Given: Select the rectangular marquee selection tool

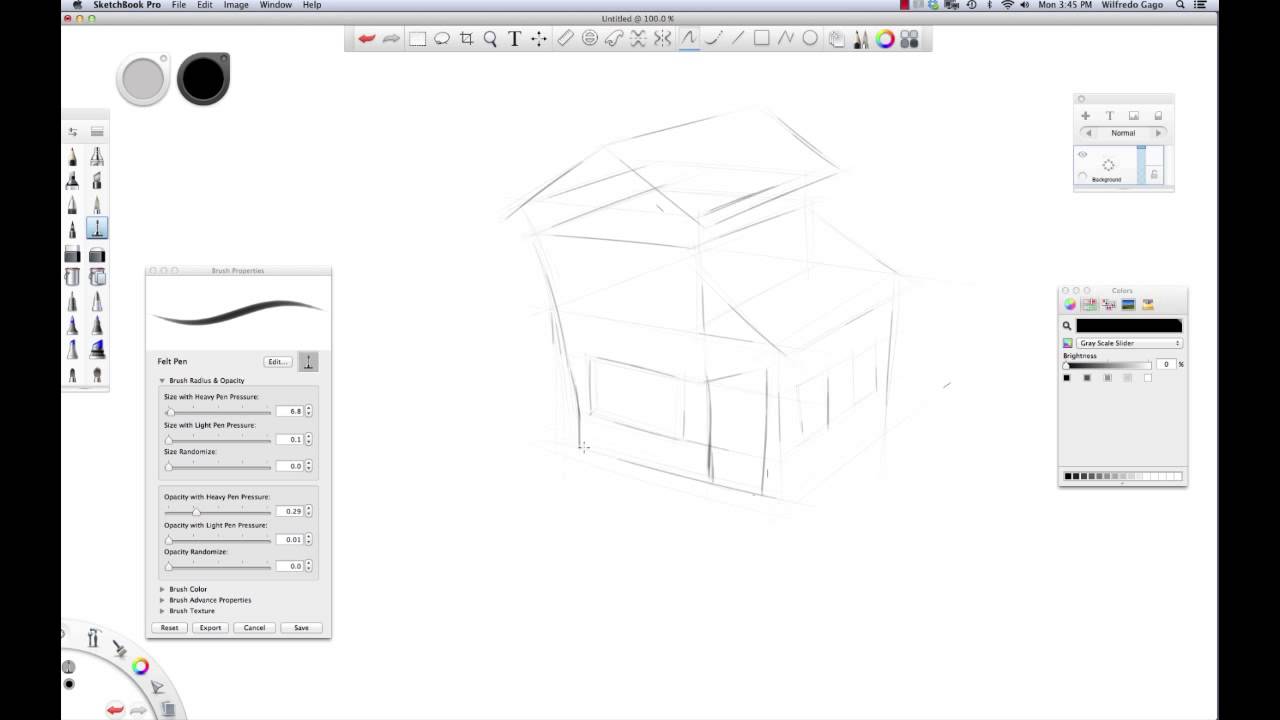Looking at the screenshot, I should pyautogui.click(x=417, y=39).
